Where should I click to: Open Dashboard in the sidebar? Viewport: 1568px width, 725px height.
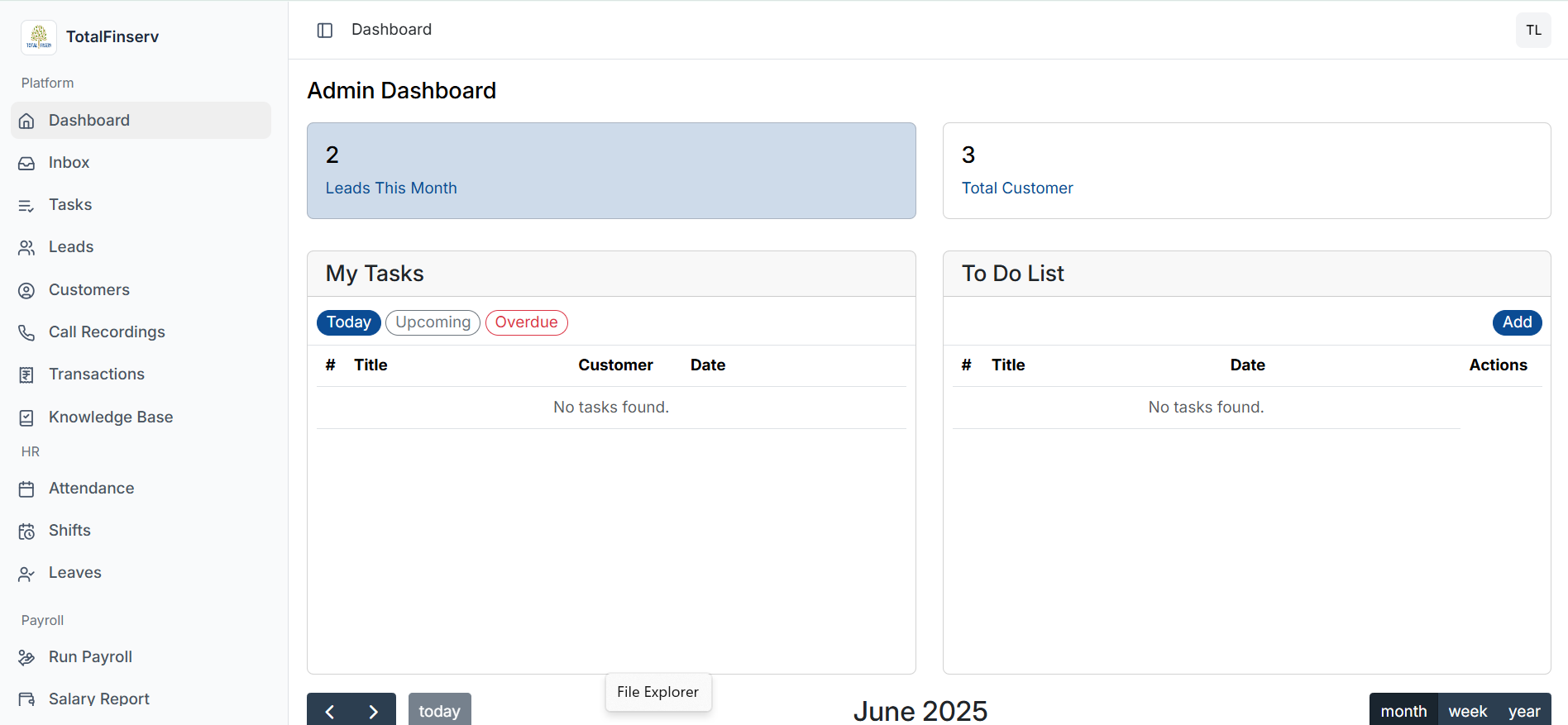point(141,121)
